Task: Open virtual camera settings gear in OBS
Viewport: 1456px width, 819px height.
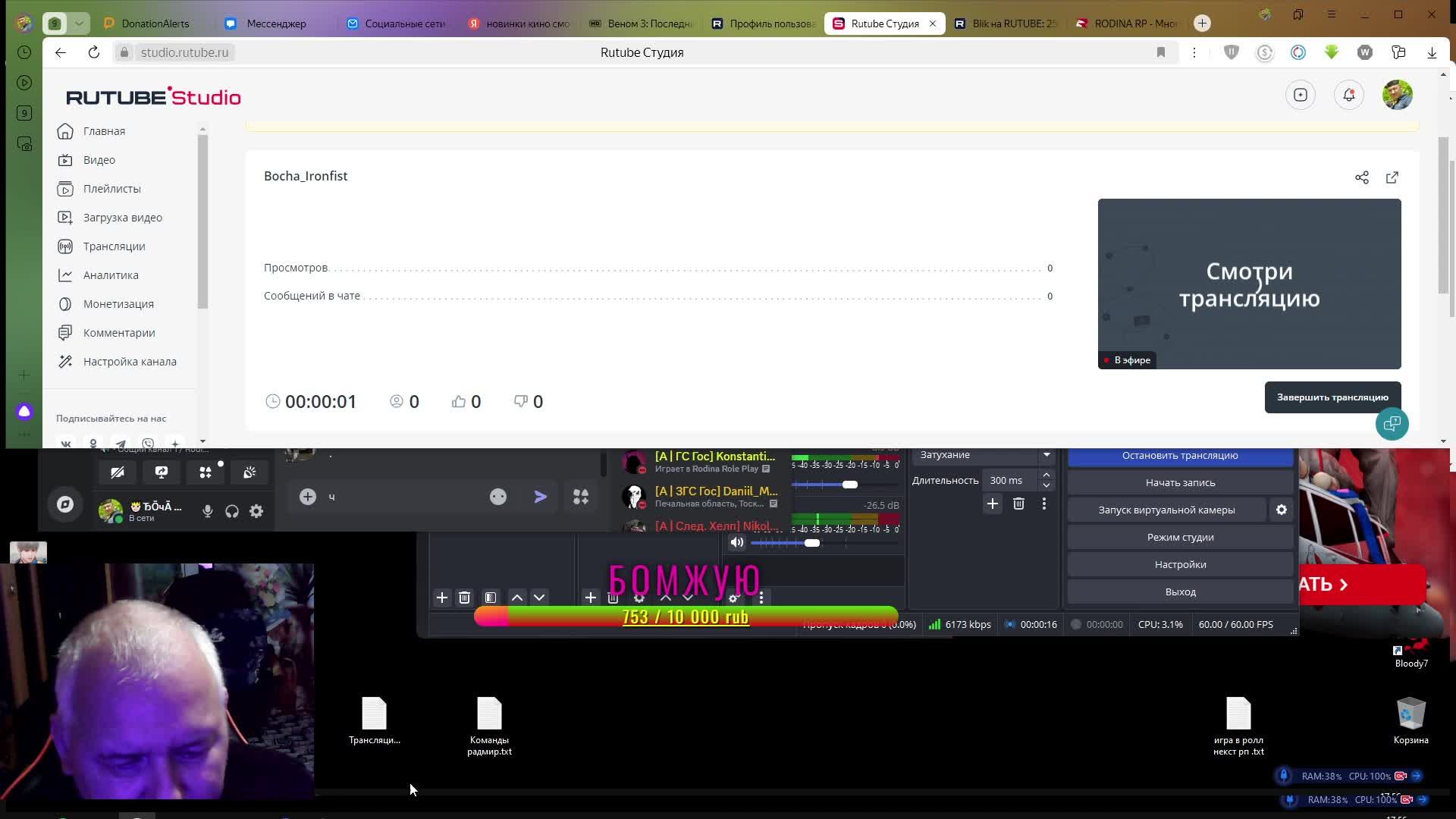Action: coord(1282,510)
